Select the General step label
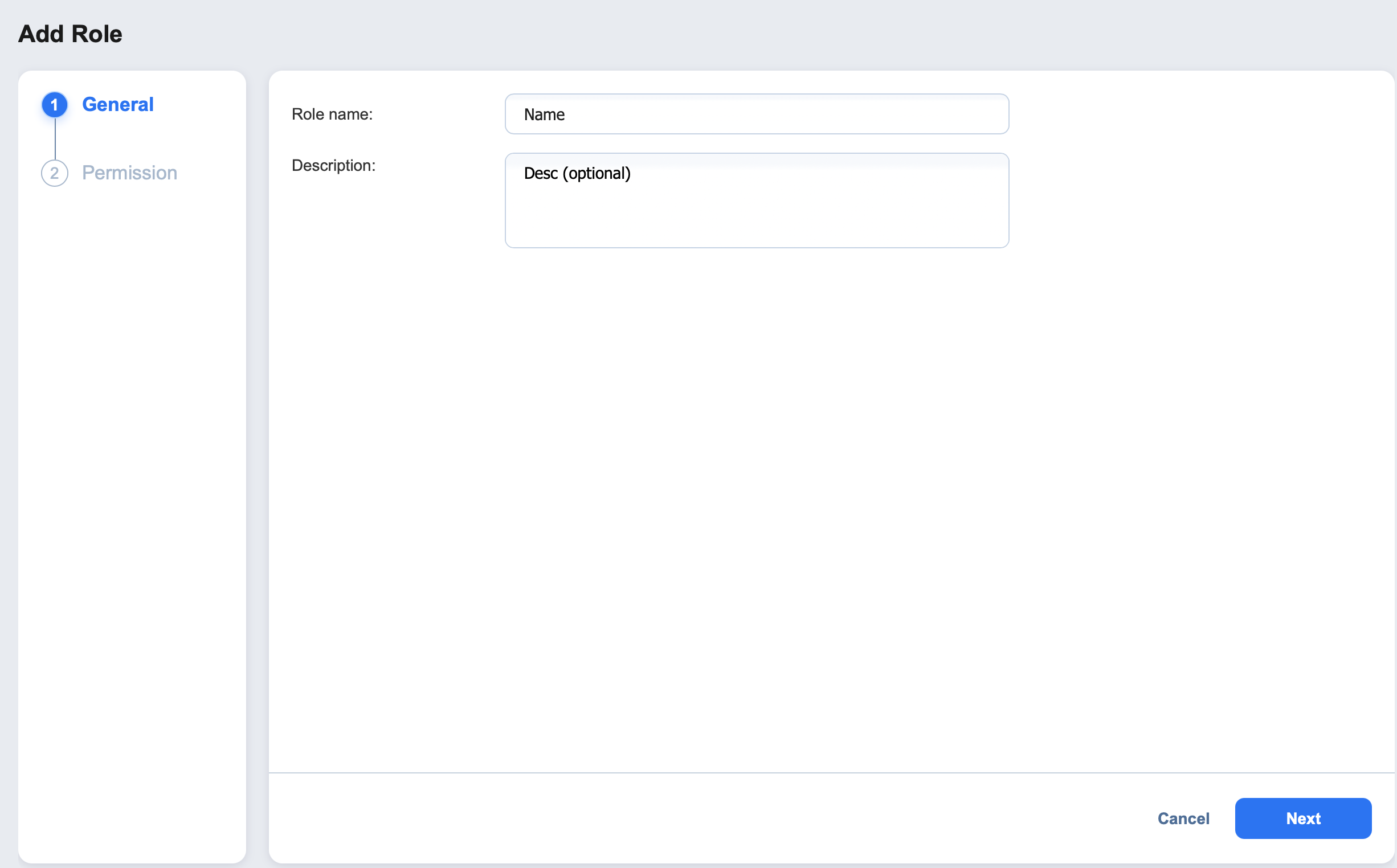 coord(118,104)
